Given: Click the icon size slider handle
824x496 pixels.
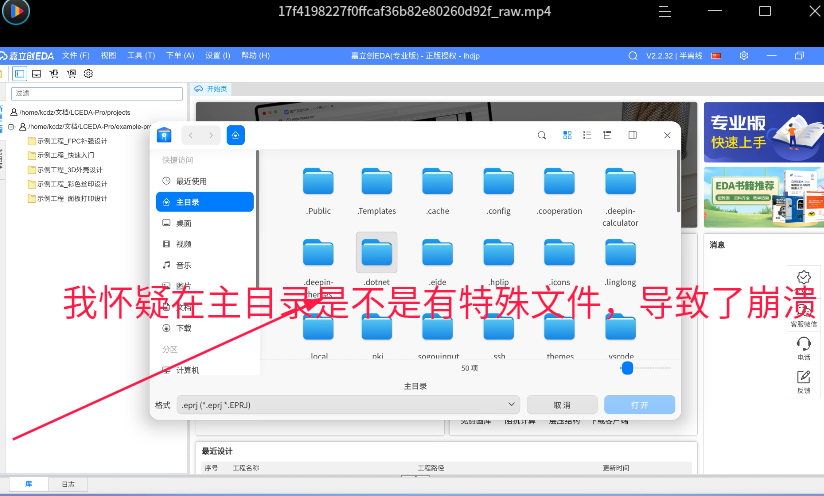Looking at the screenshot, I should coord(627,368).
